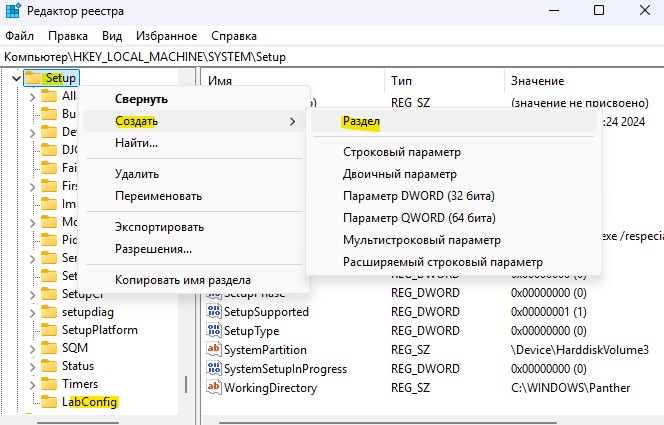The image size is (664, 425).
Task: Click the WorkingDirectory string value icon
Action: (x=213, y=387)
